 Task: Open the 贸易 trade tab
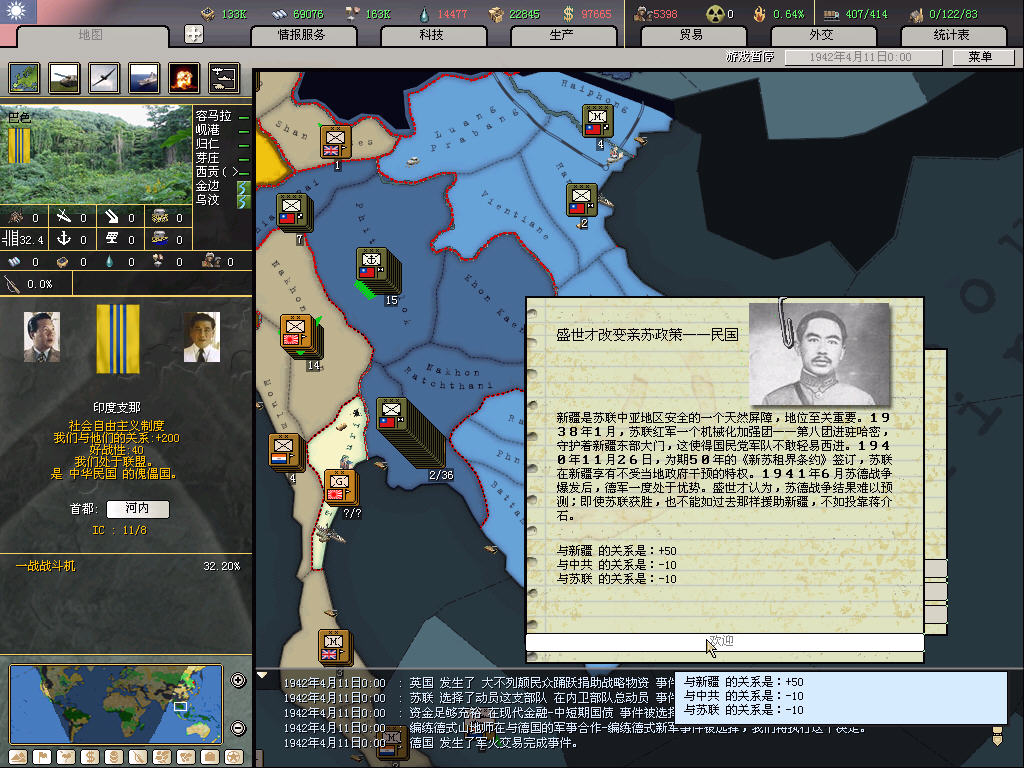(x=692, y=35)
